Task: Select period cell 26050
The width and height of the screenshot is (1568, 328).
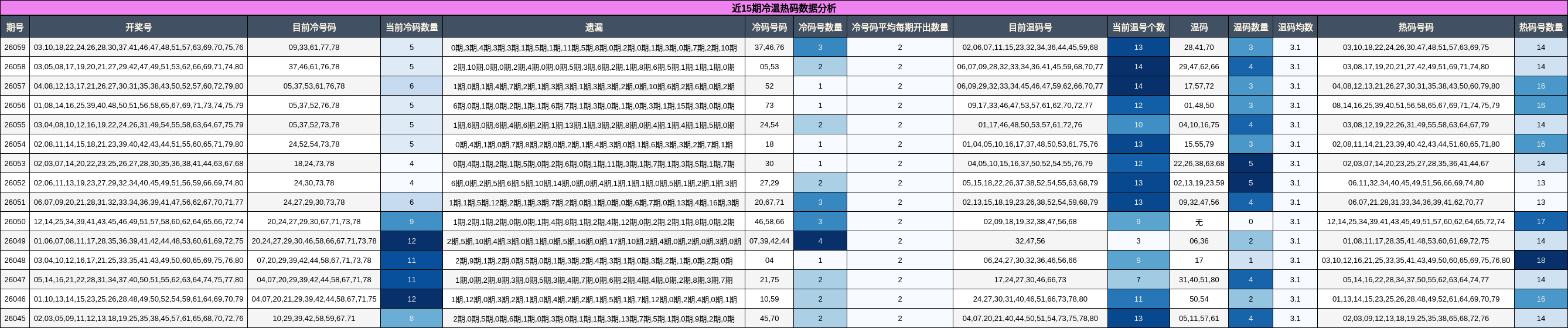Action: pos(15,221)
